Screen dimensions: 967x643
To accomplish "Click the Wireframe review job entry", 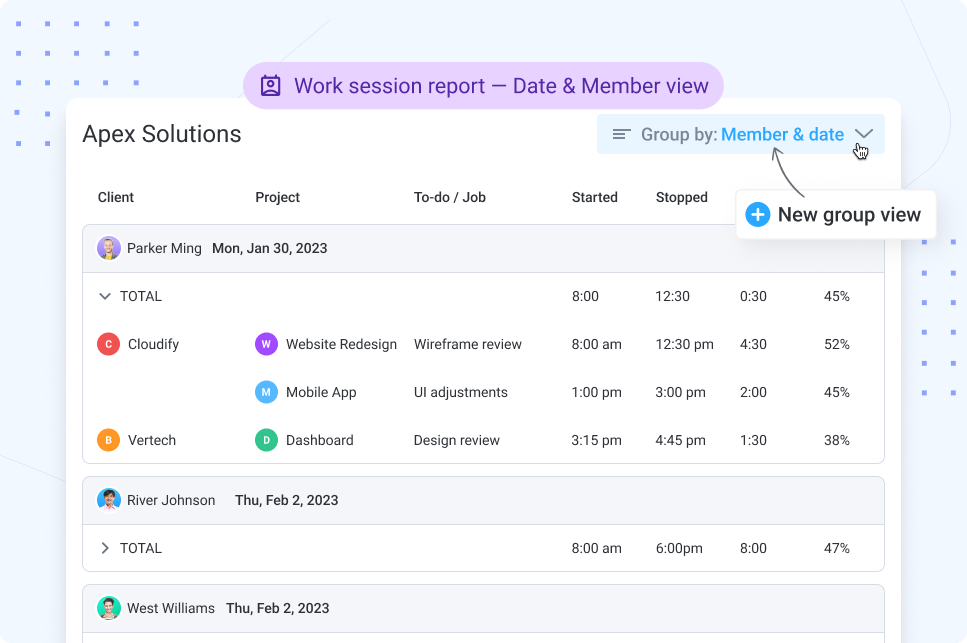I will coord(468,344).
